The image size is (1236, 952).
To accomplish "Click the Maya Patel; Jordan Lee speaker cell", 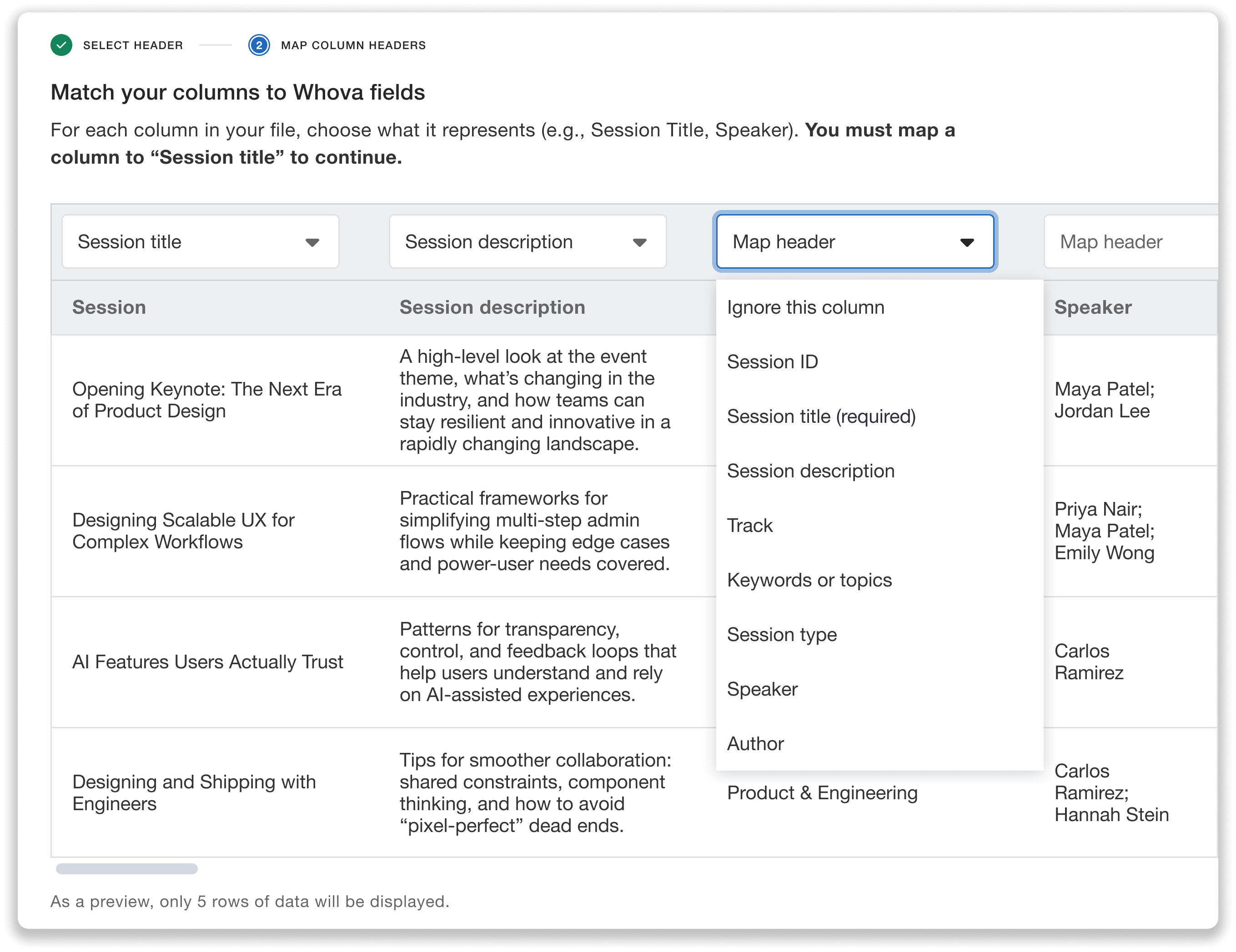I will pos(1131,400).
